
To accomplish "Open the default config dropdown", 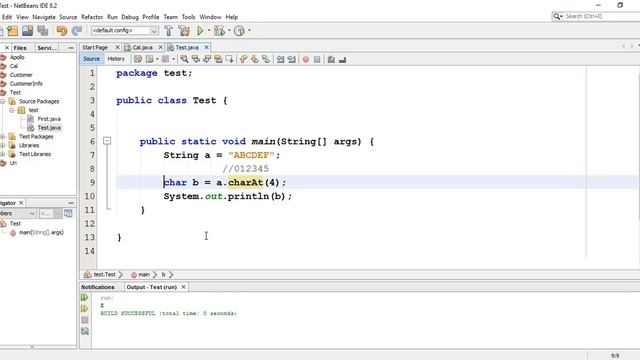I will 125,31.
